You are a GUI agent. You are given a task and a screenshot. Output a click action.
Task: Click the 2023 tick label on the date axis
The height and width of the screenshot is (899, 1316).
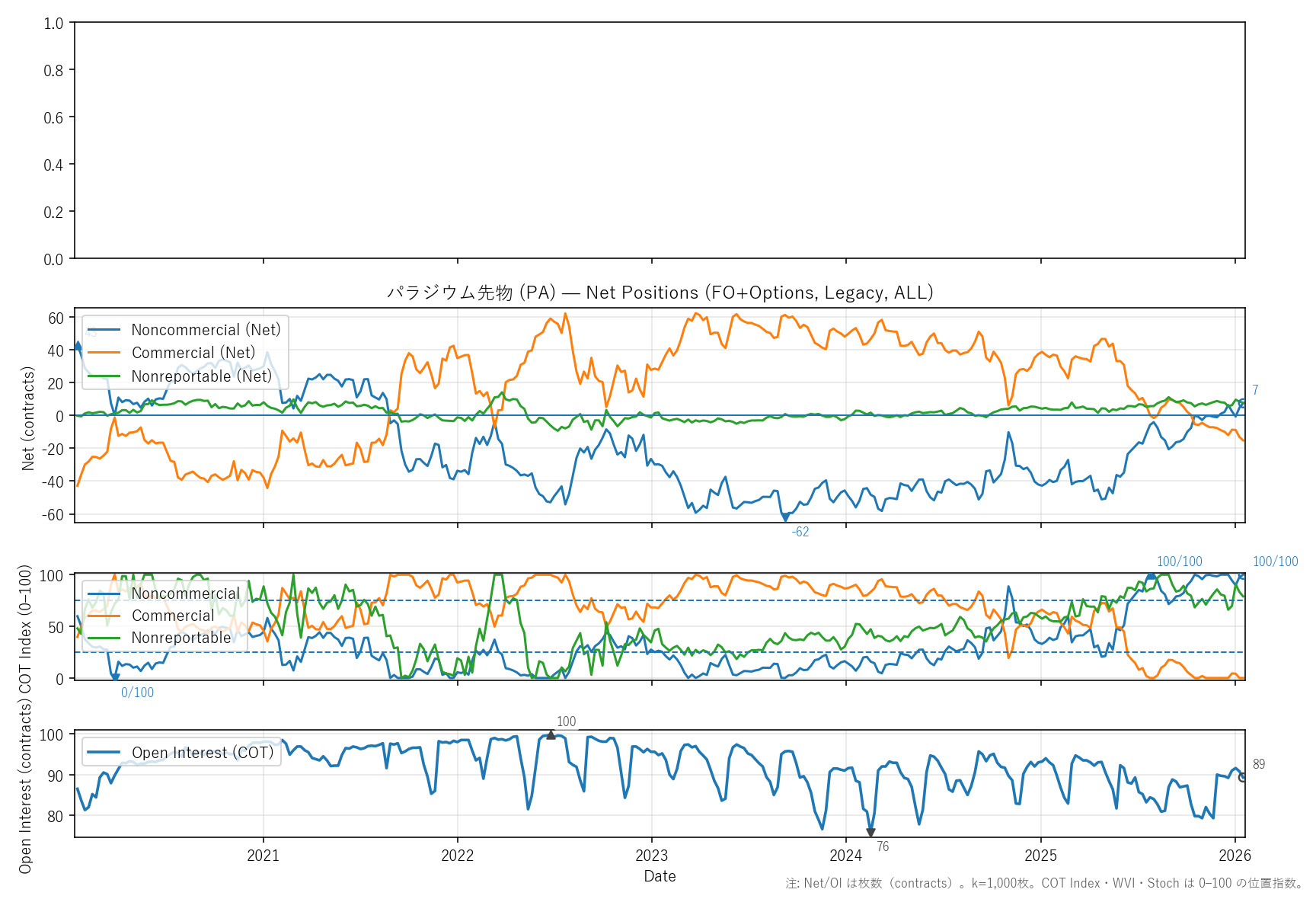[651, 856]
